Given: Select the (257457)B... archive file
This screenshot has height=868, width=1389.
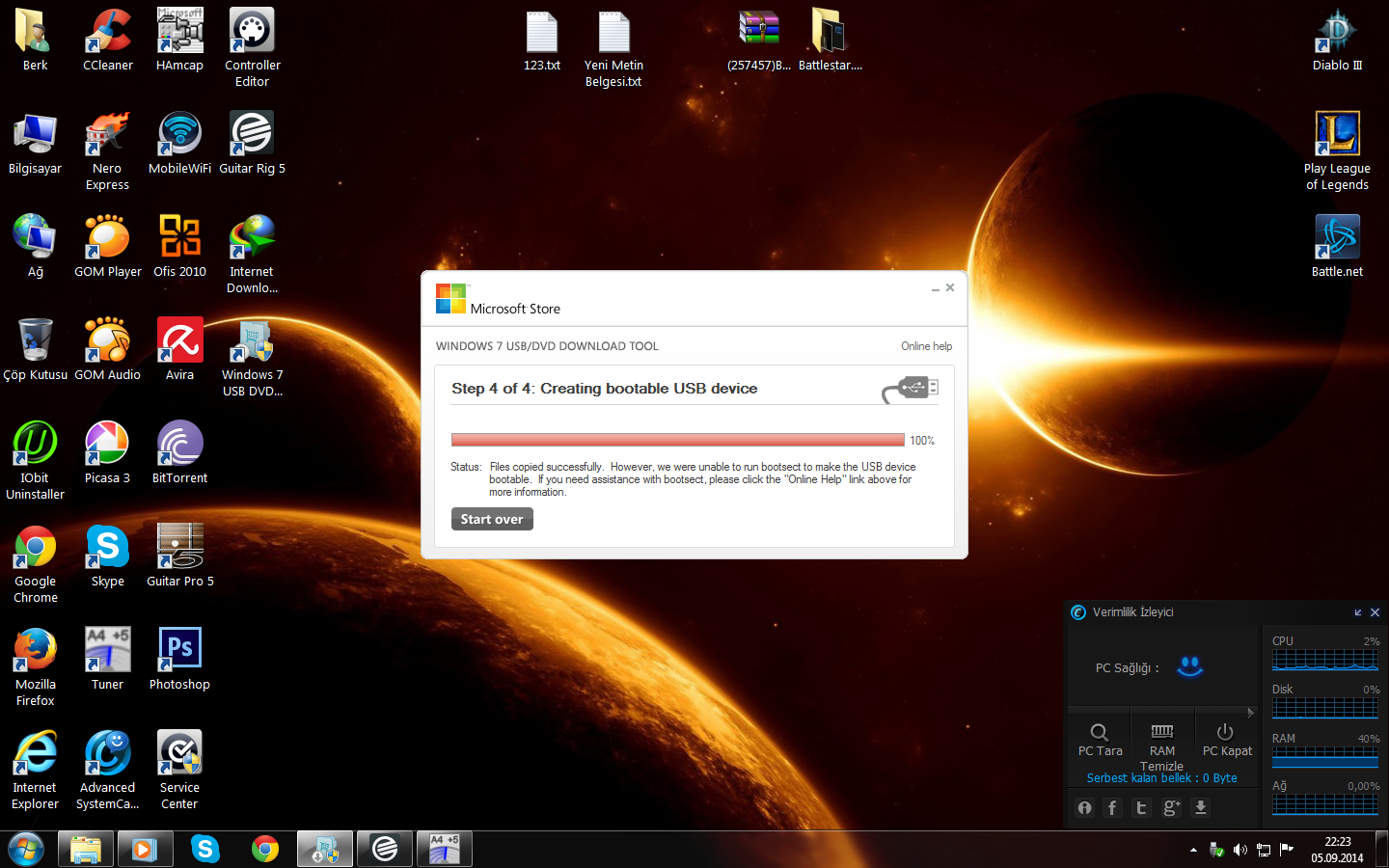Looking at the screenshot, I should 758,40.
